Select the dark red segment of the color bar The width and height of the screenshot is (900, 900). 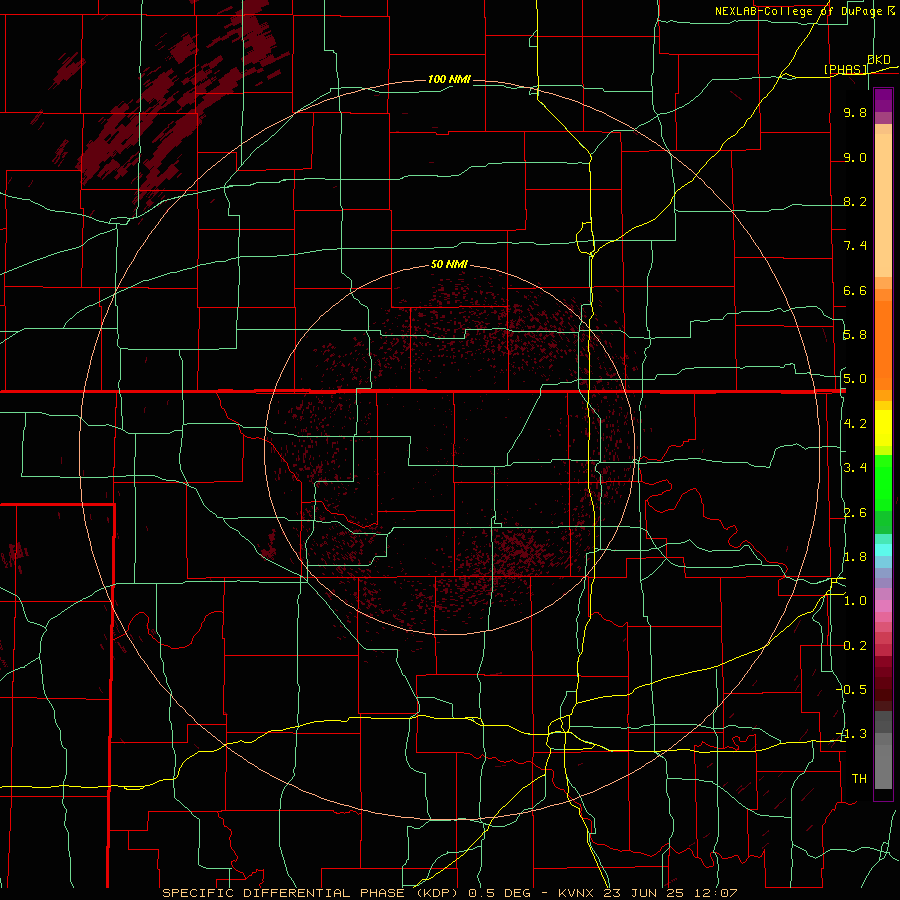(883, 677)
